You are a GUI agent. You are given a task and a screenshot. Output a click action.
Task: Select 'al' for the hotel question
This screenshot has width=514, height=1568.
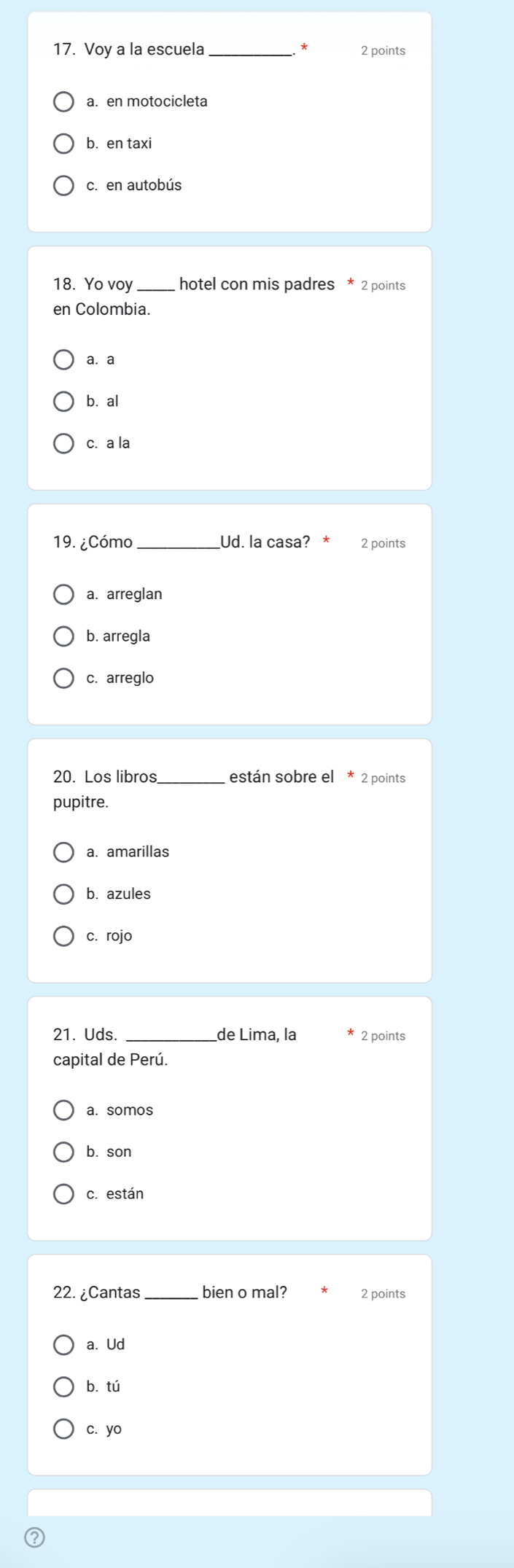(x=64, y=401)
